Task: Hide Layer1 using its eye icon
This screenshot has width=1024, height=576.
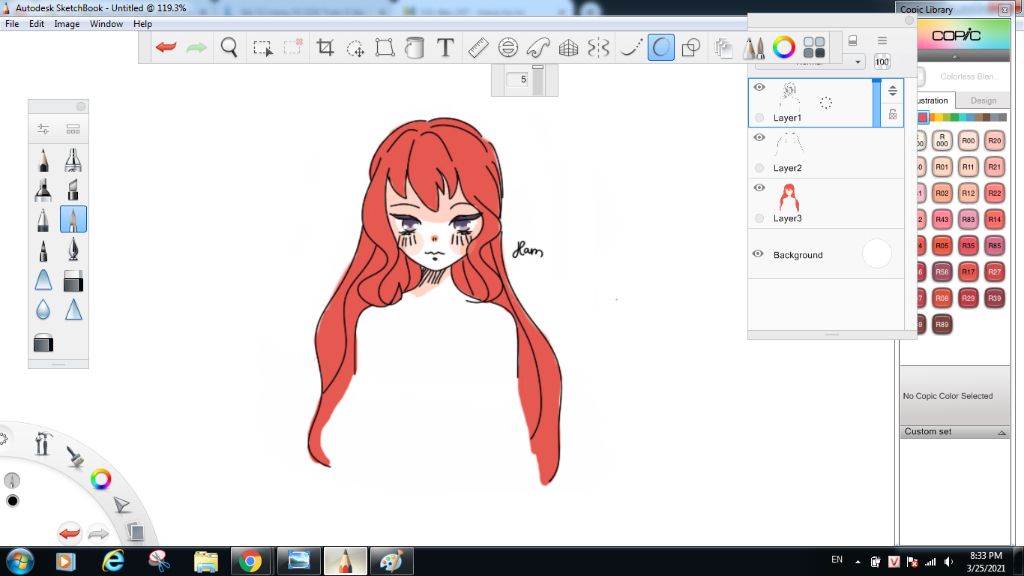Action: (759, 87)
